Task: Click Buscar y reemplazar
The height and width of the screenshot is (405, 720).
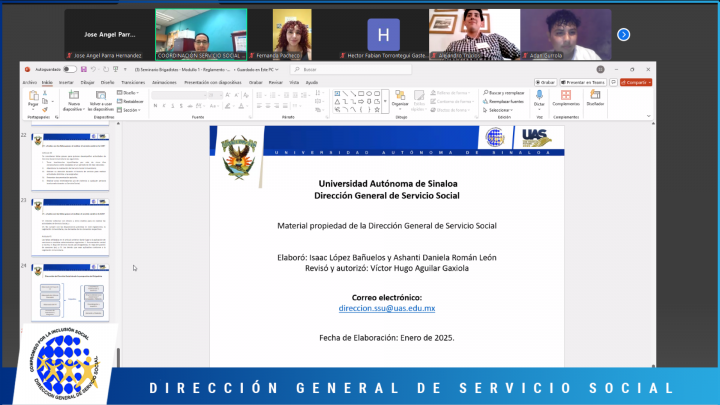Action: pos(504,93)
